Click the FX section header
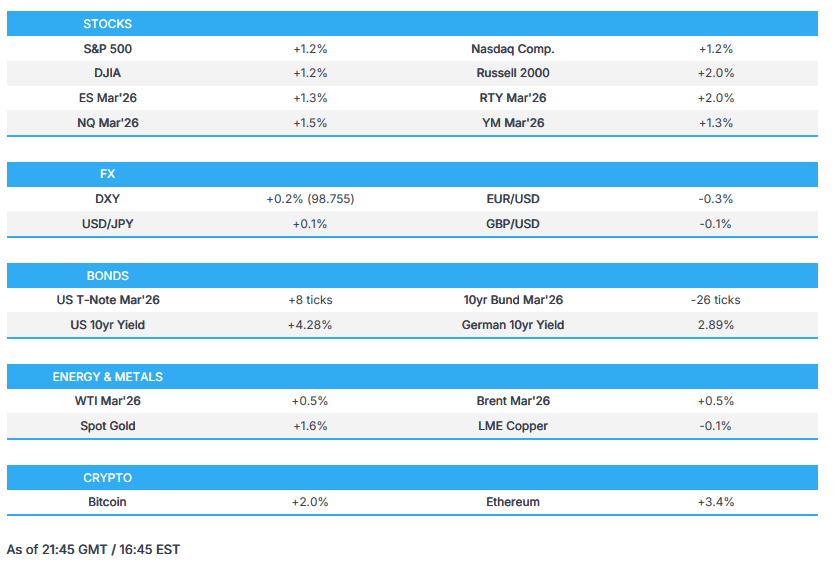 [x=107, y=174]
